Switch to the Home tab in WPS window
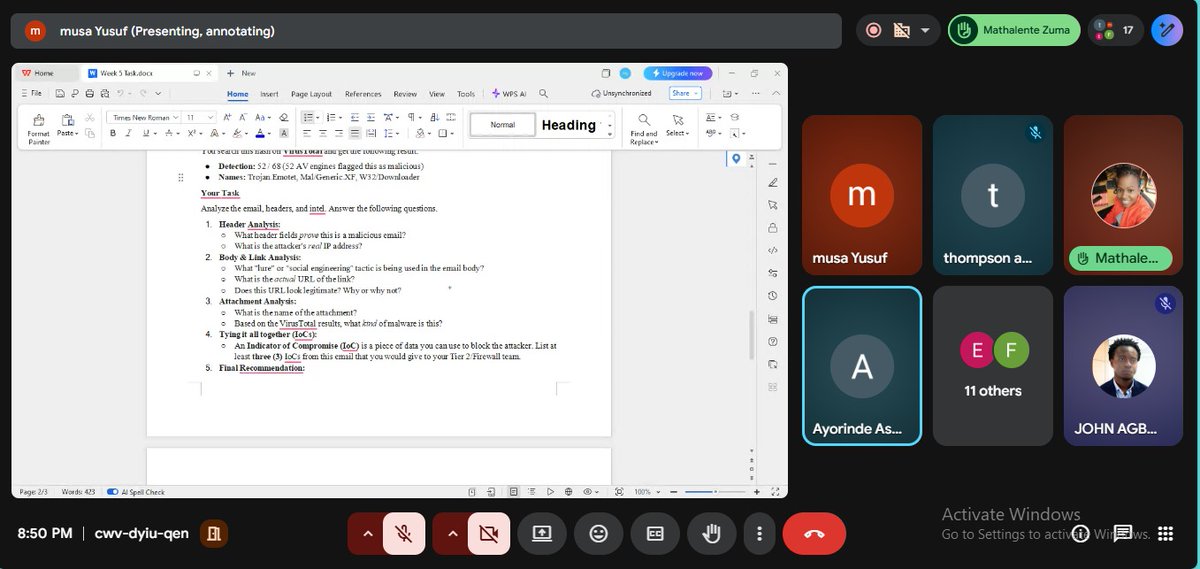The height and width of the screenshot is (569, 1200). click(238, 94)
